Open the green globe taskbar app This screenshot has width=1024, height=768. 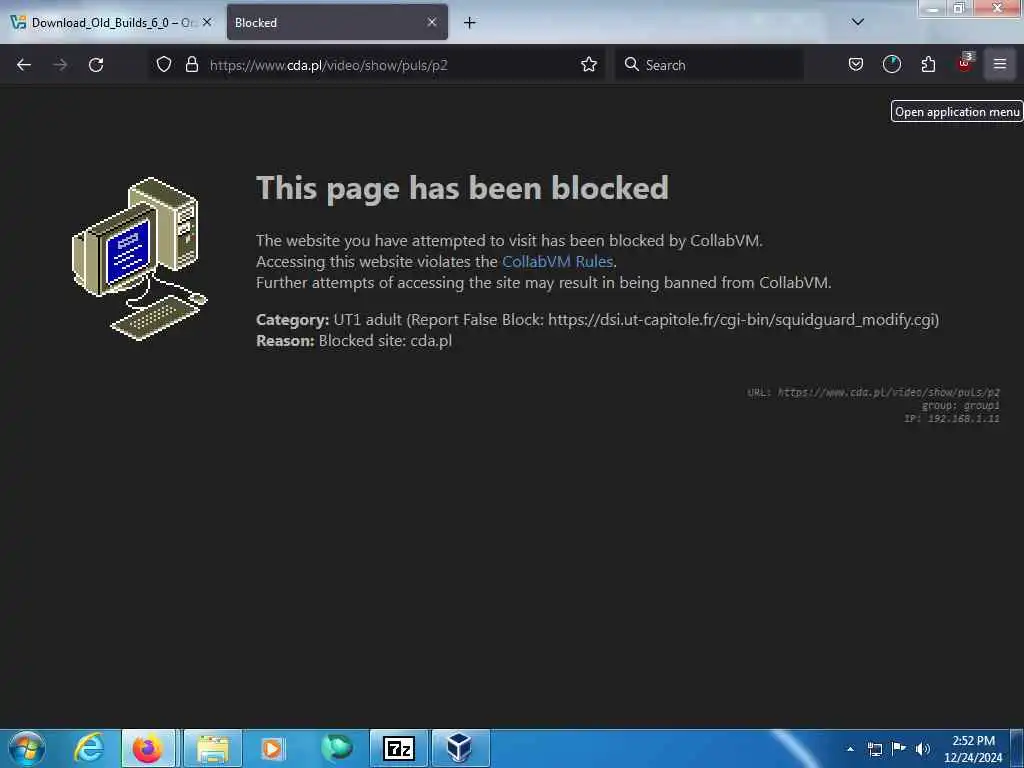337,748
